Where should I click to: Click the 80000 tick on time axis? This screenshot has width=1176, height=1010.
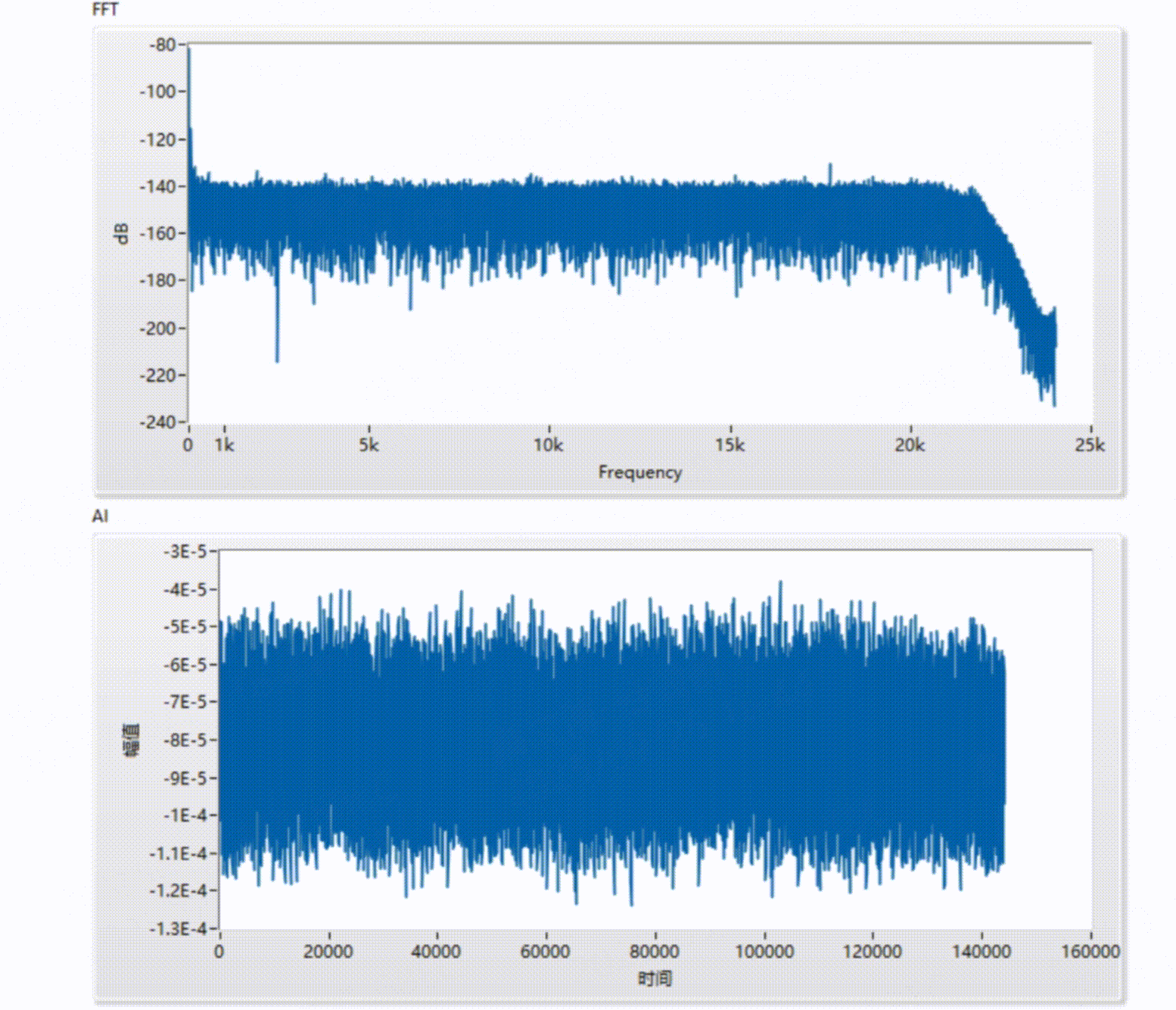[x=654, y=952]
